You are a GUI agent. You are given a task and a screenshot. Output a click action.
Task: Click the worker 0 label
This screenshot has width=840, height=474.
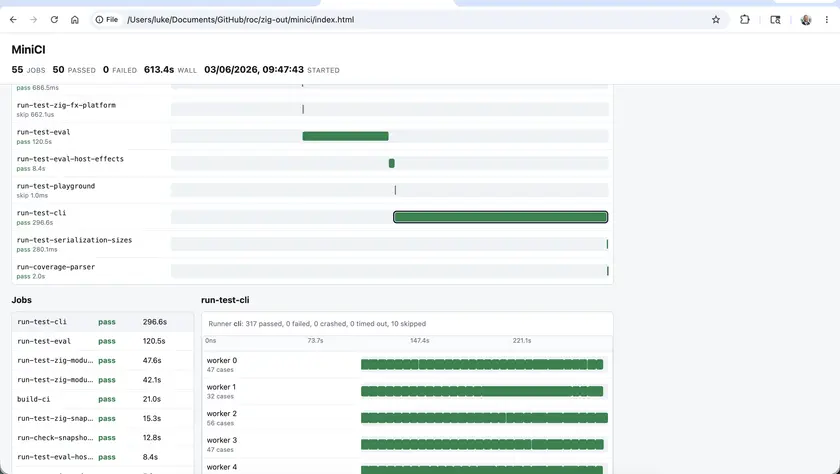[x=222, y=360]
